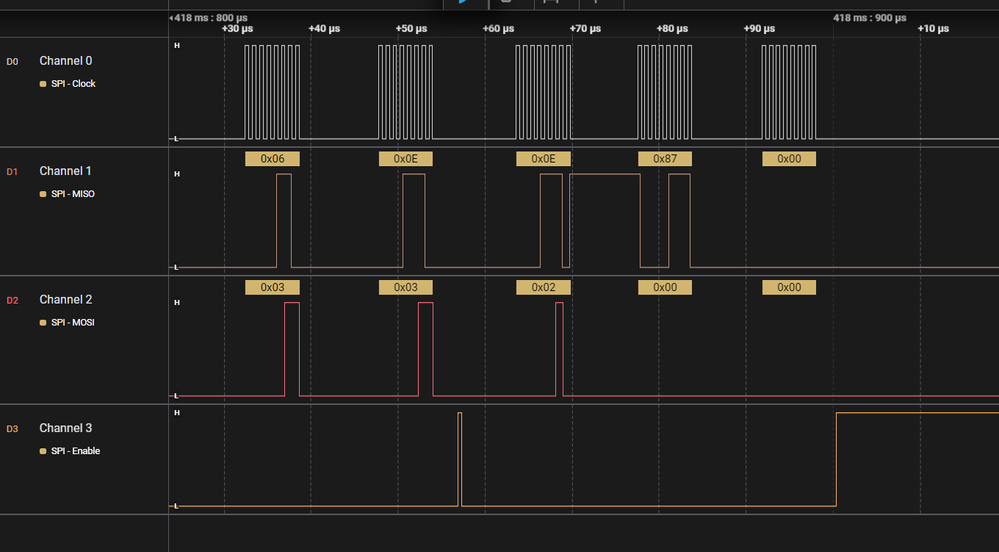This screenshot has height=552, width=999.
Task: Click the MISO high pulse under 0x06
Action: click(284, 221)
